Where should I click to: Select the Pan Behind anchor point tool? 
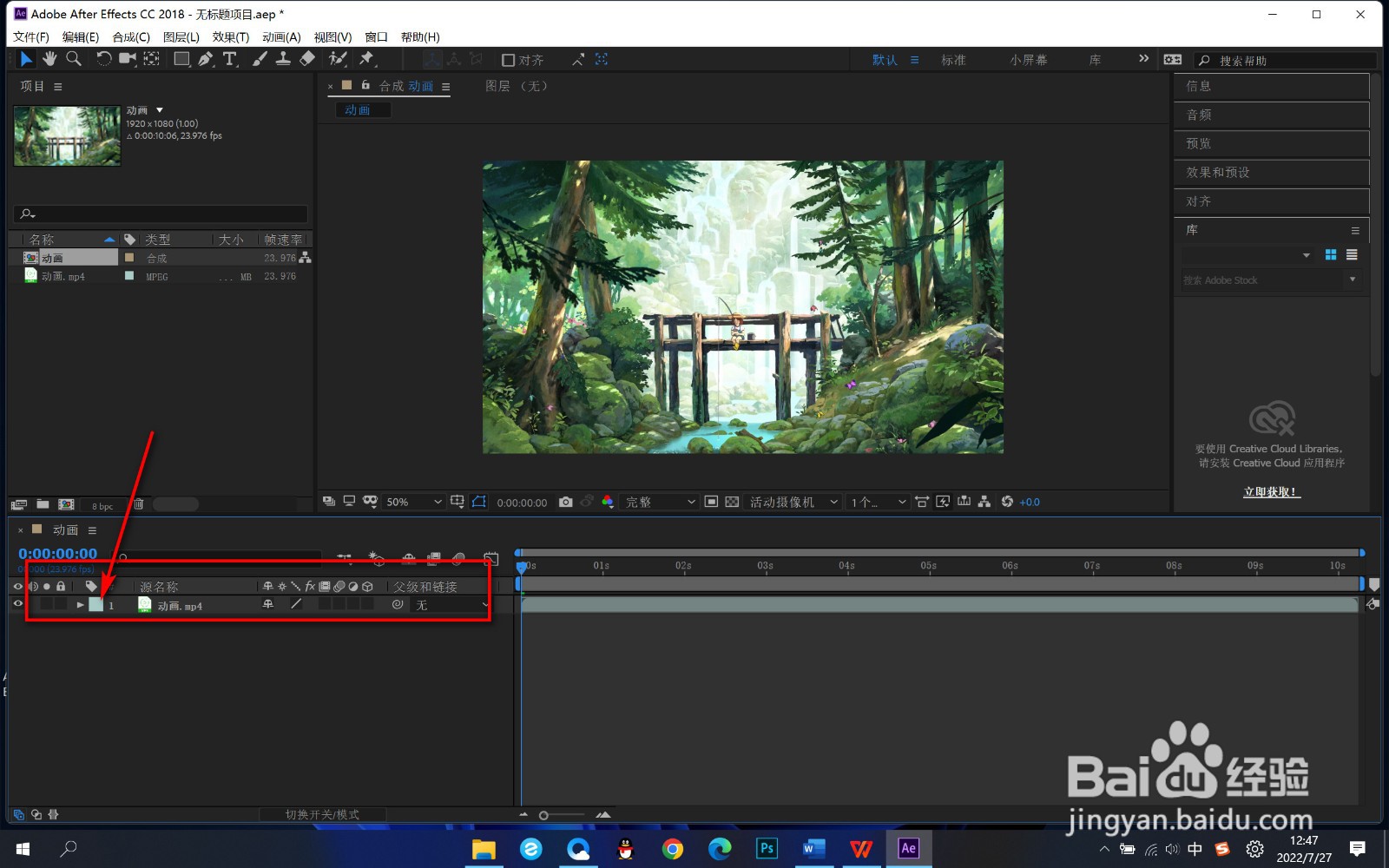[152, 59]
